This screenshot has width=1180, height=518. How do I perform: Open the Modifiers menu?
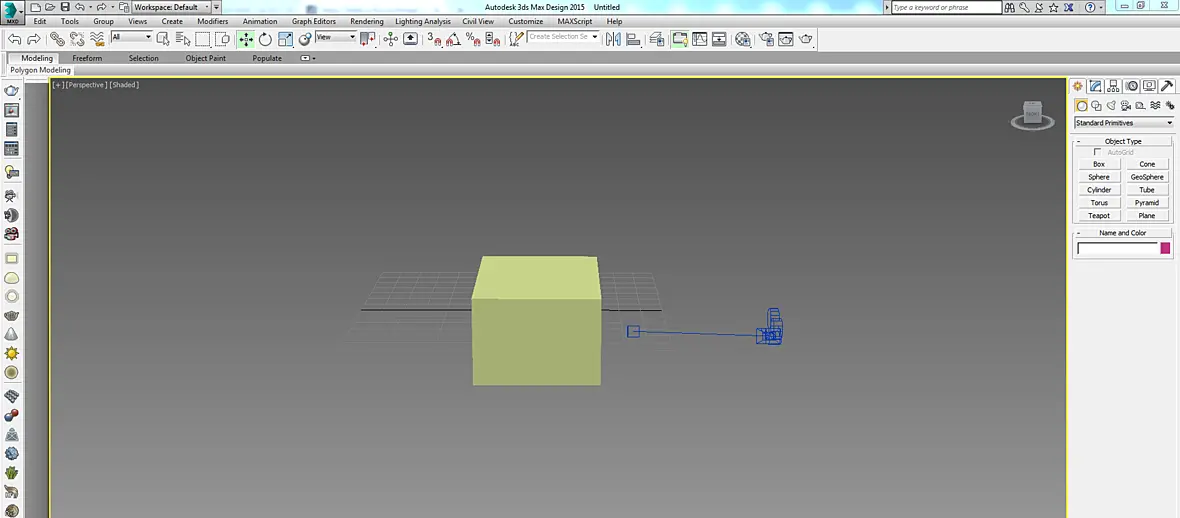point(213,21)
